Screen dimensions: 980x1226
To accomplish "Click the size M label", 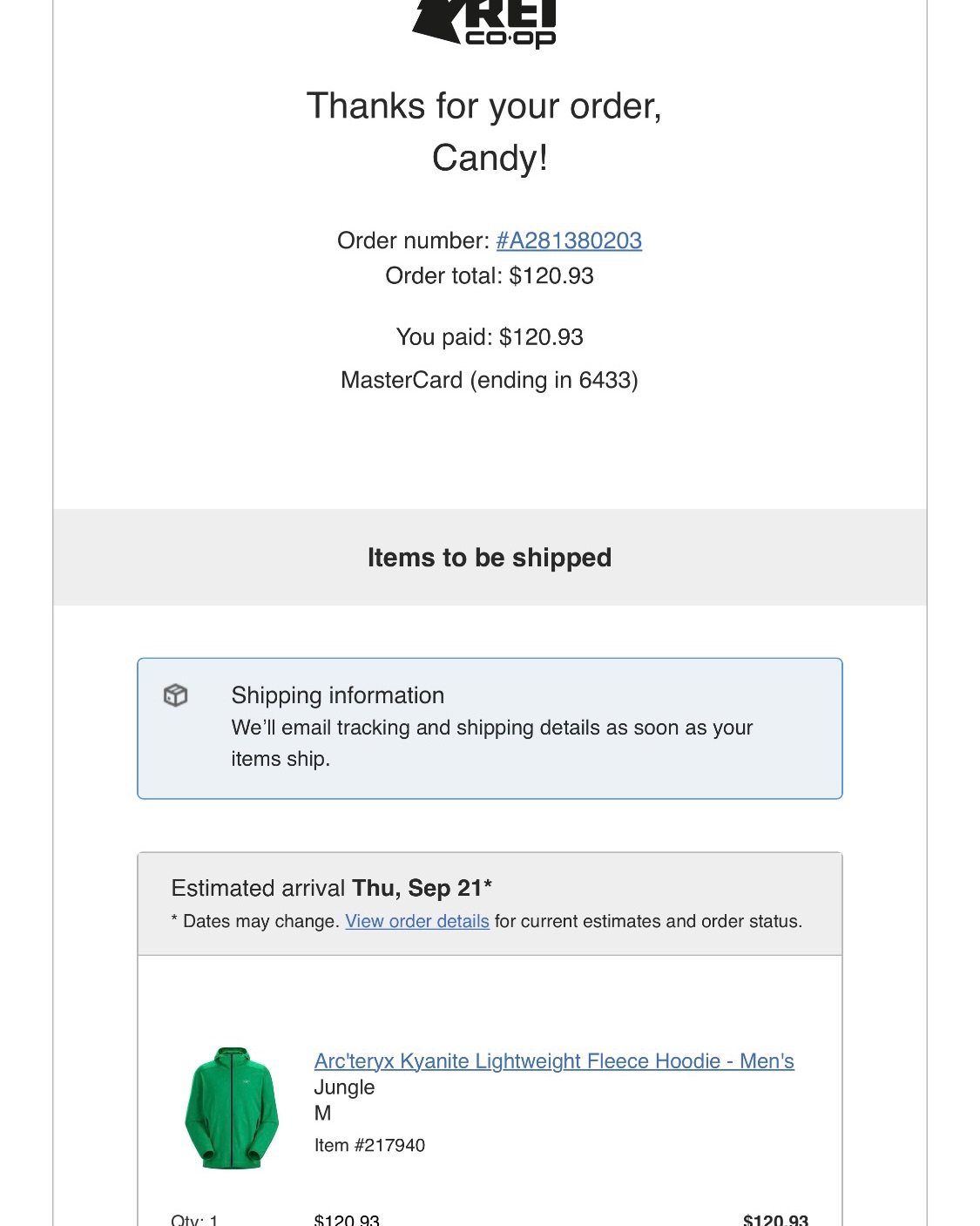I will pos(323,1113).
